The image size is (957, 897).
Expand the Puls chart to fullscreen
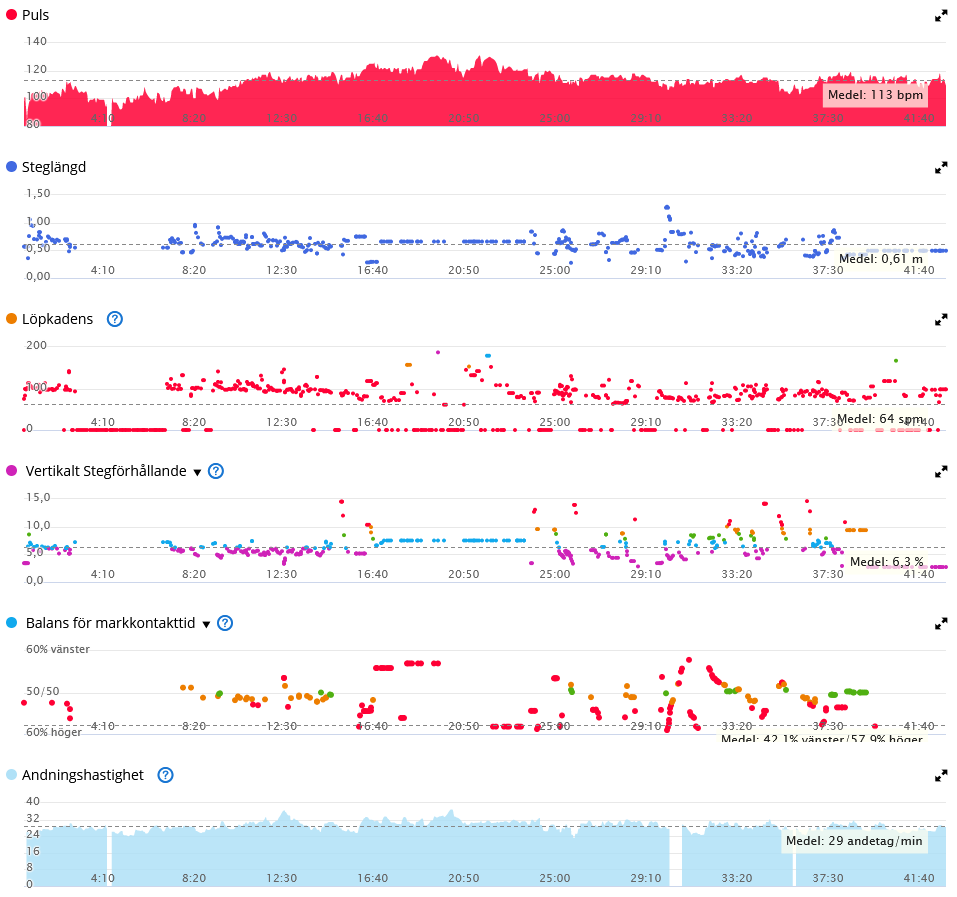(941, 16)
